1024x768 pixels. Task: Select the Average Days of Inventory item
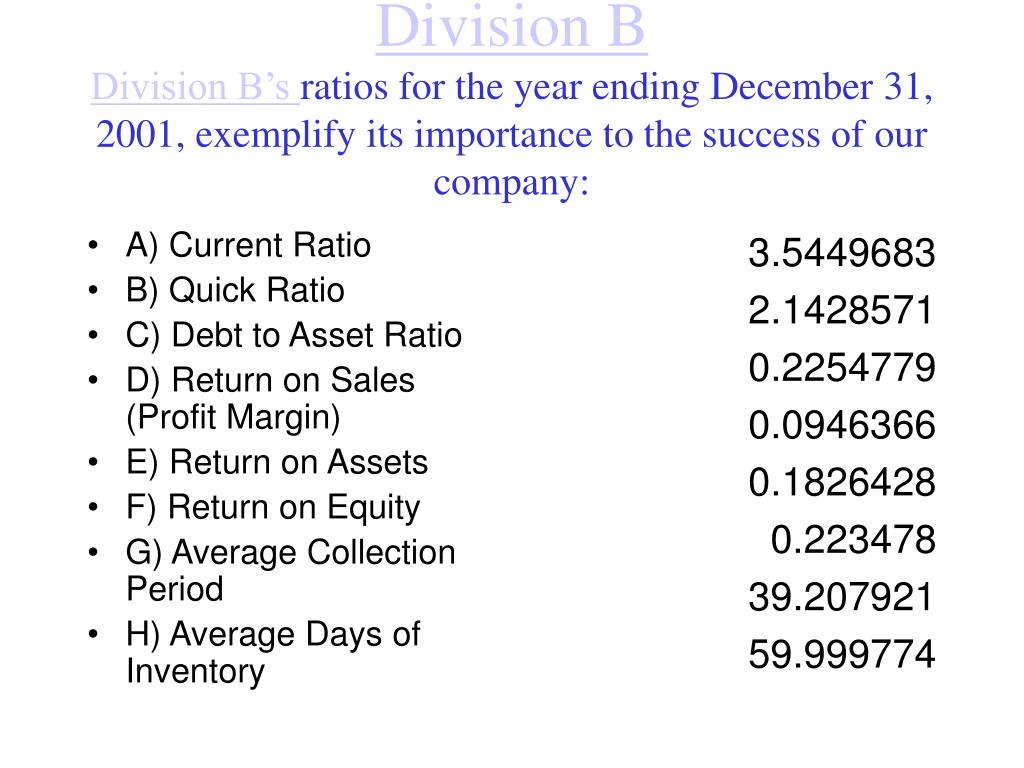click(273, 652)
